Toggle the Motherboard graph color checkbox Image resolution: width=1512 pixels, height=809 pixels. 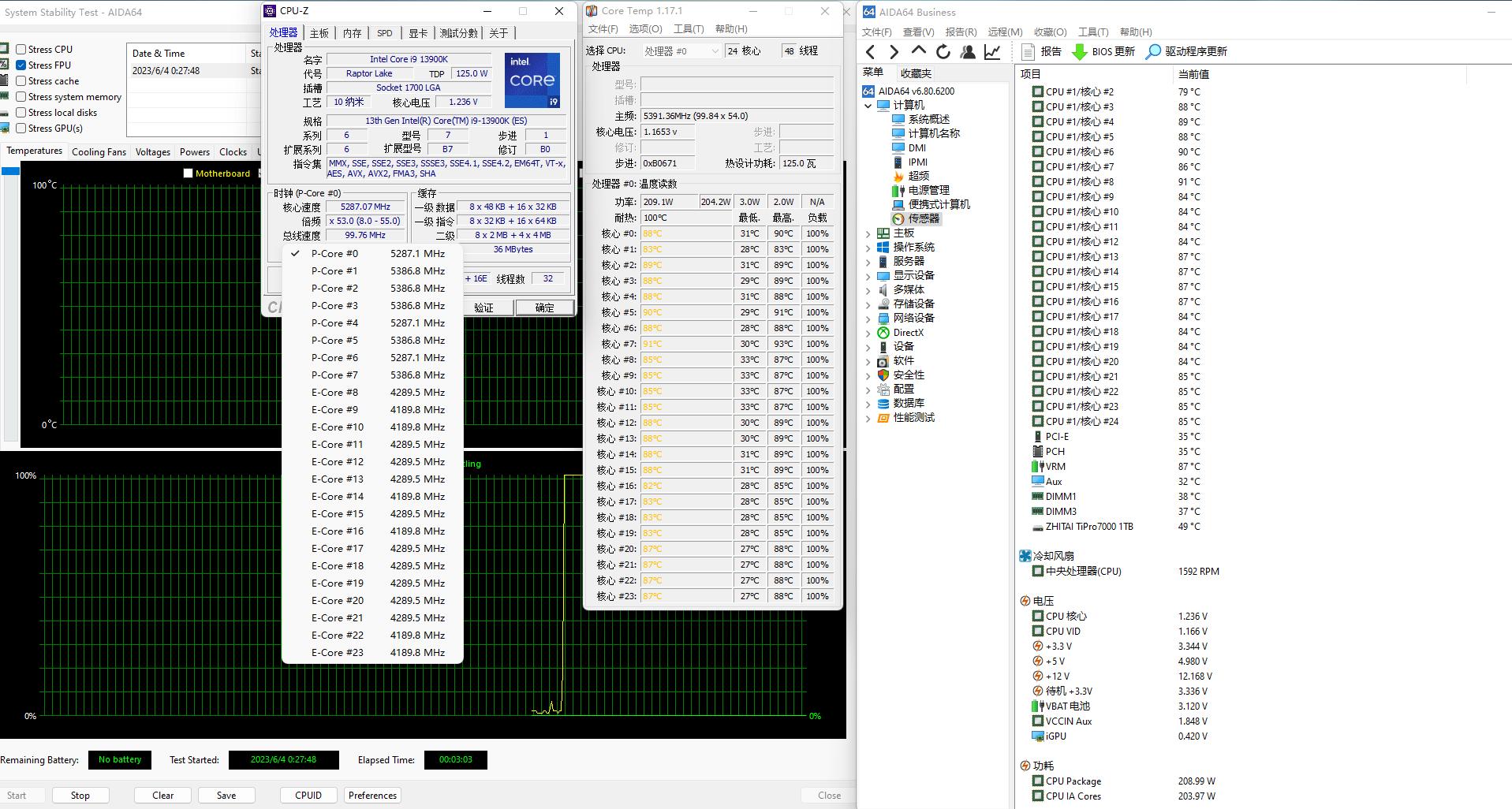point(188,173)
